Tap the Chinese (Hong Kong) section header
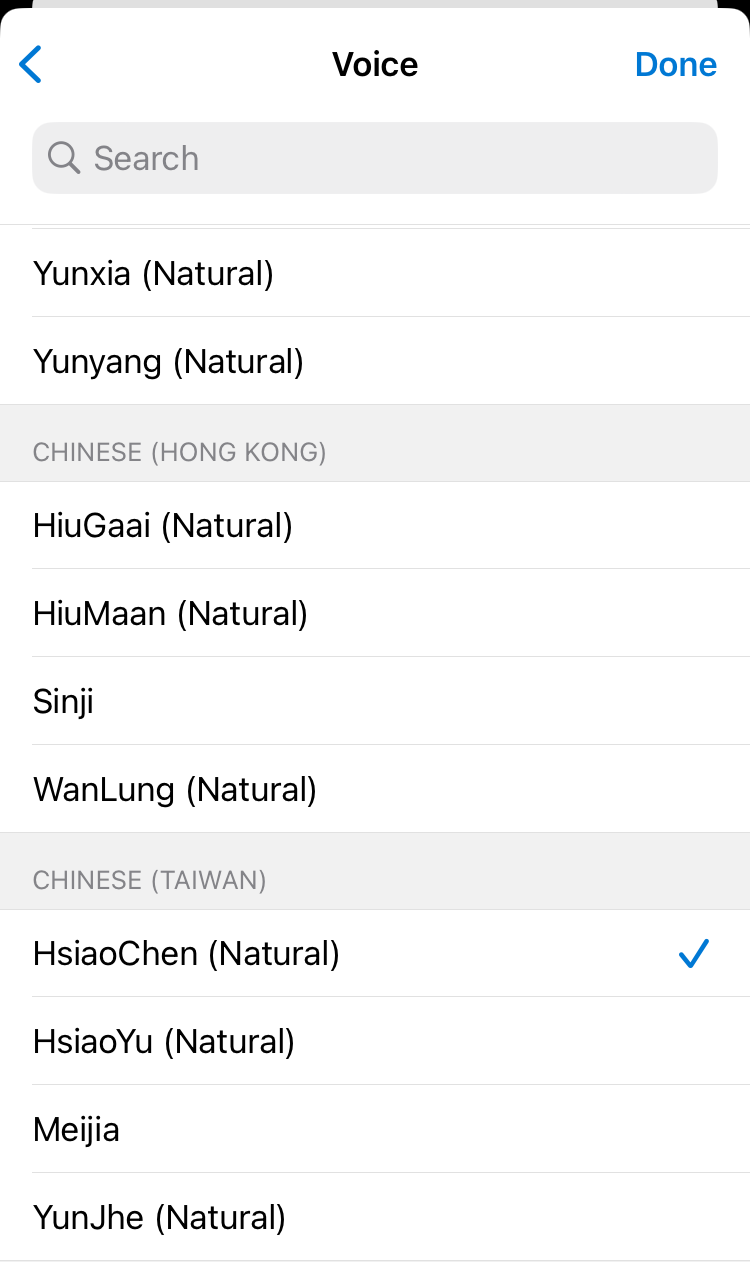Viewport: 750px width, 1262px height. pos(180,452)
